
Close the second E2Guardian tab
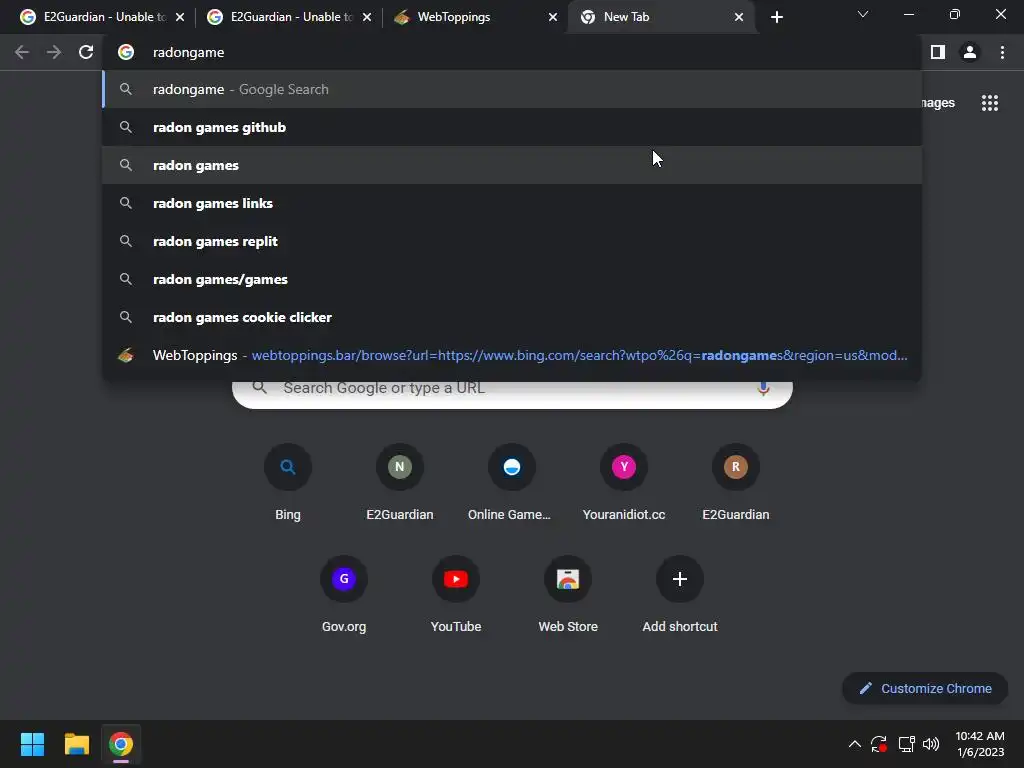click(x=367, y=17)
